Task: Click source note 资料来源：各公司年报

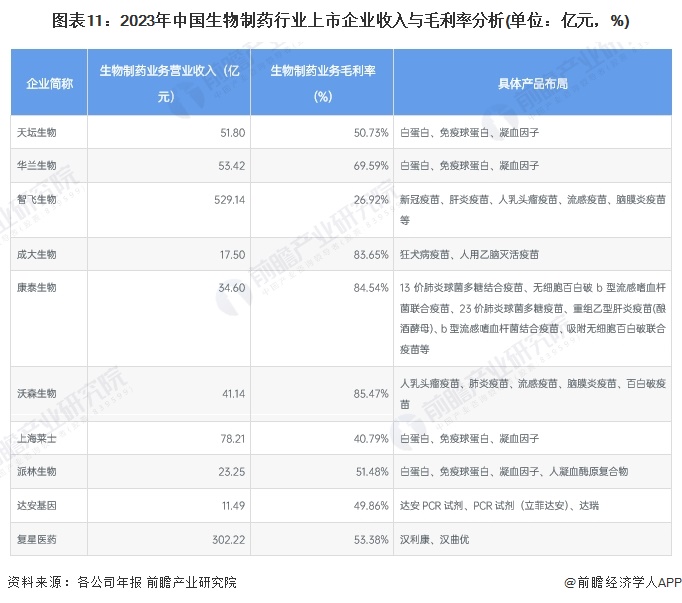Action: tap(122, 582)
